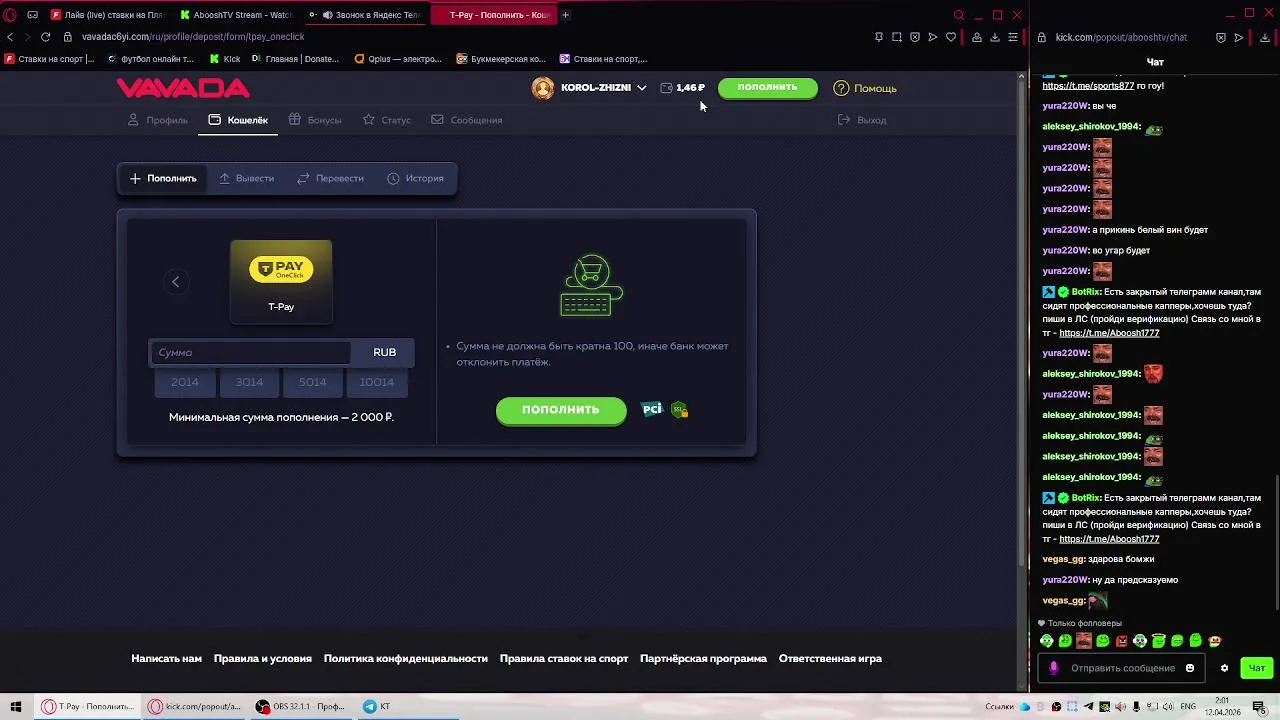
Task: Choose preset amount 3014
Action: click(x=249, y=382)
